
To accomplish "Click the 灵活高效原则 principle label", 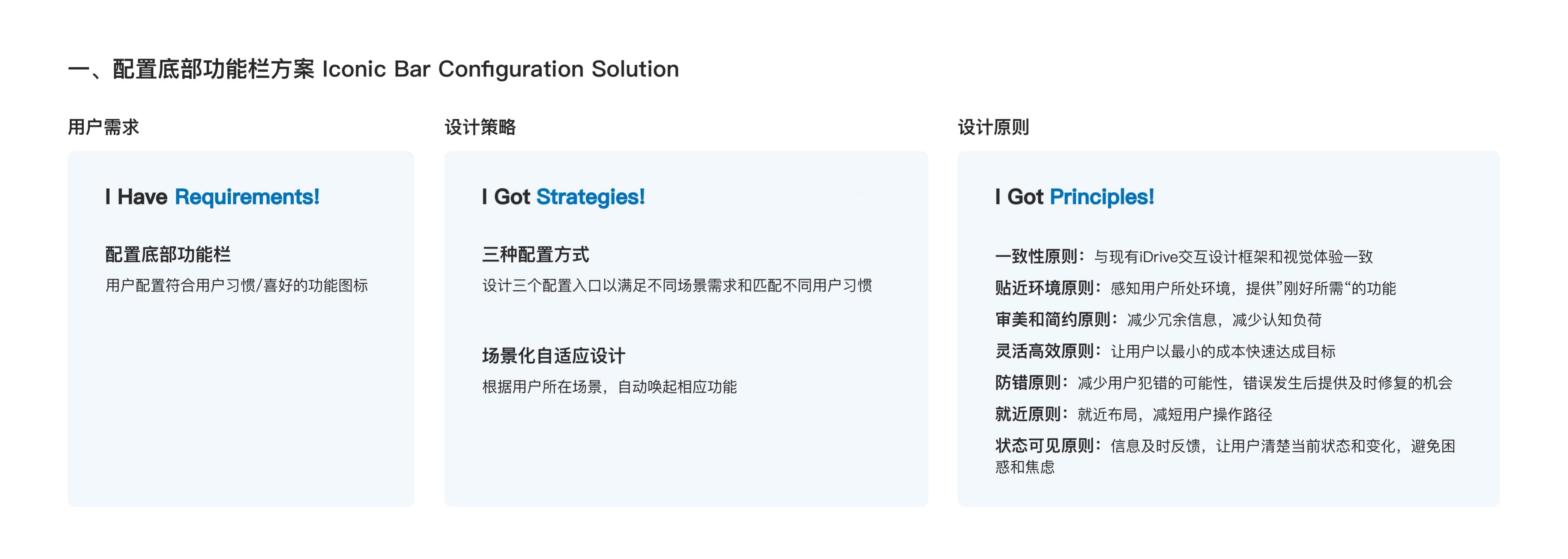I will tap(1045, 352).
